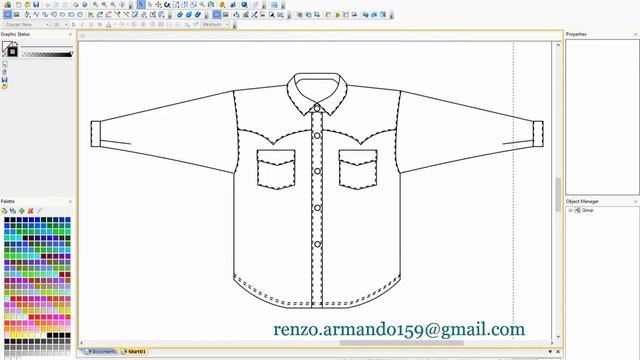640x360 pixels.
Task: Expand the Group node in Object Manager
Action: 571,210
